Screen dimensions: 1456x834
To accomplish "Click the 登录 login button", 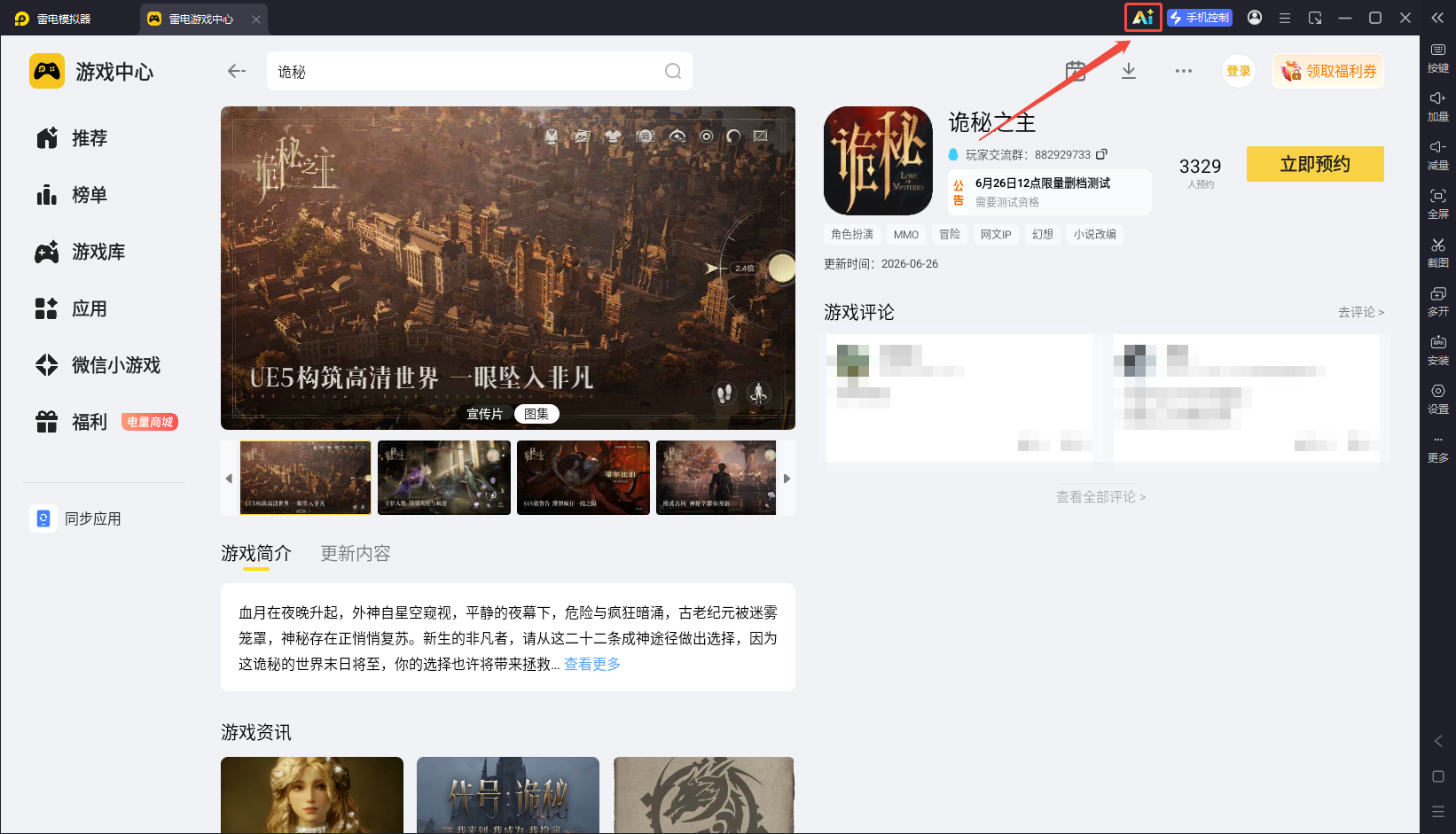I will coord(1239,71).
